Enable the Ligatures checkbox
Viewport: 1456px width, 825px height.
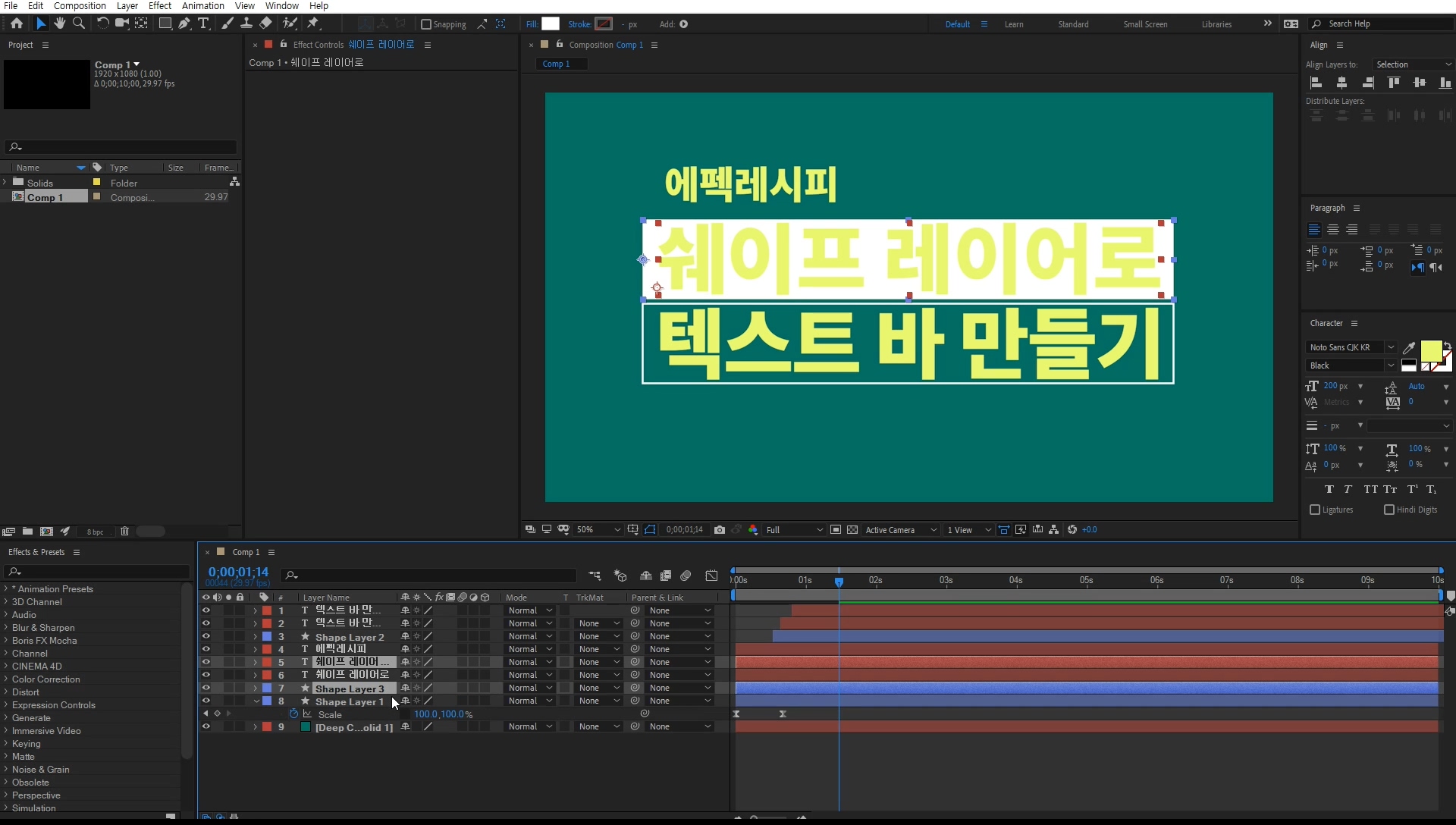(1315, 510)
